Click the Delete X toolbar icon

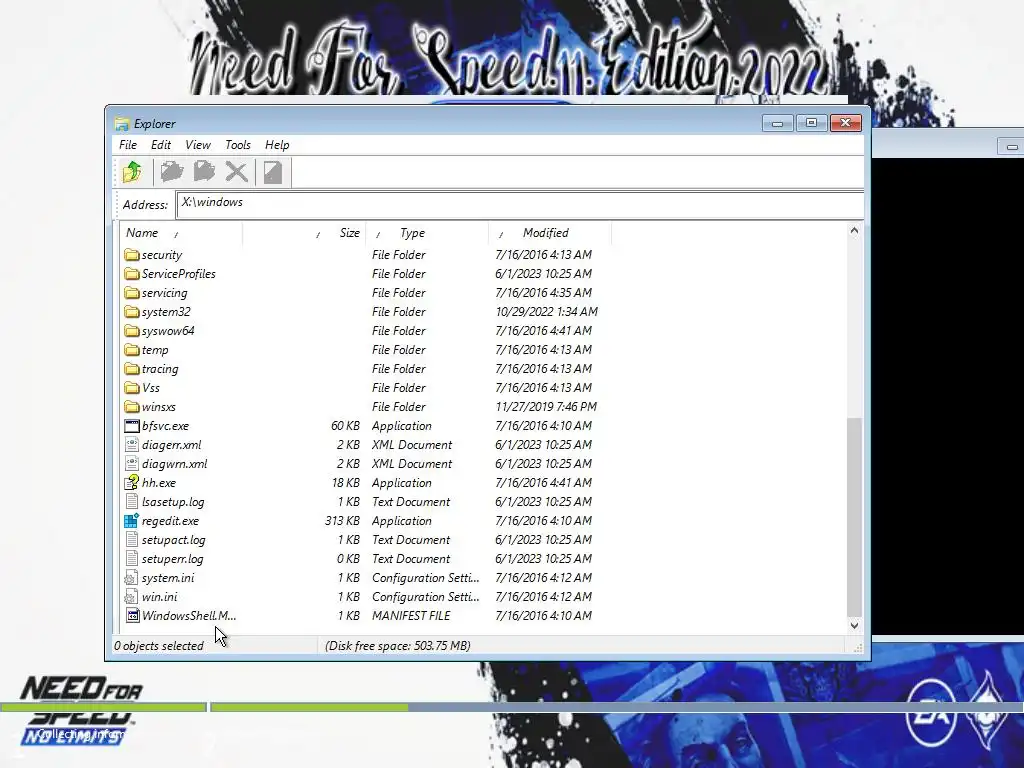(x=236, y=172)
